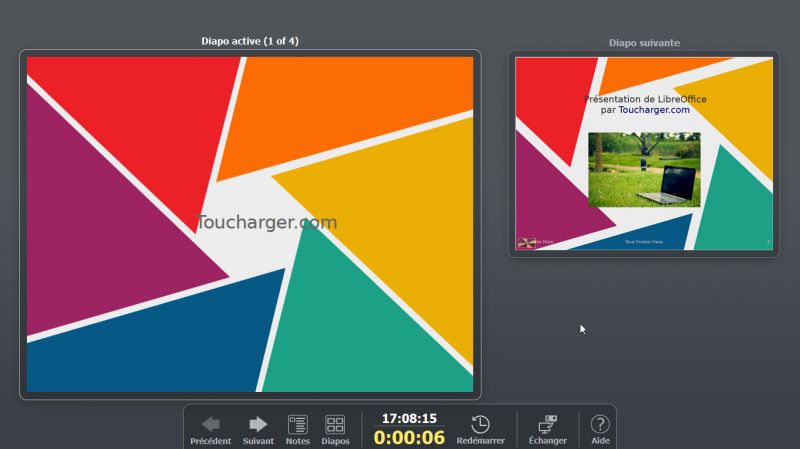Advance with the Suivant arrow button
This screenshot has width=800, height=449.
tap(258, 430)
